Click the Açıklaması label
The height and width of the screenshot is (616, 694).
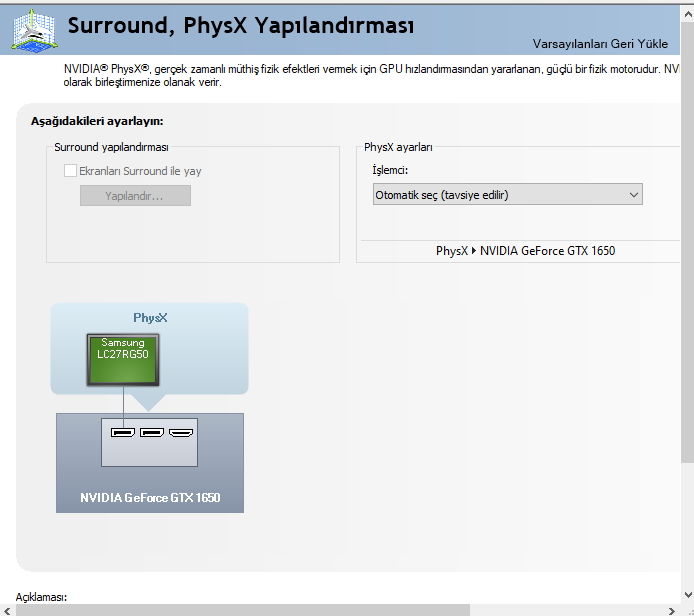pos(41,597)
